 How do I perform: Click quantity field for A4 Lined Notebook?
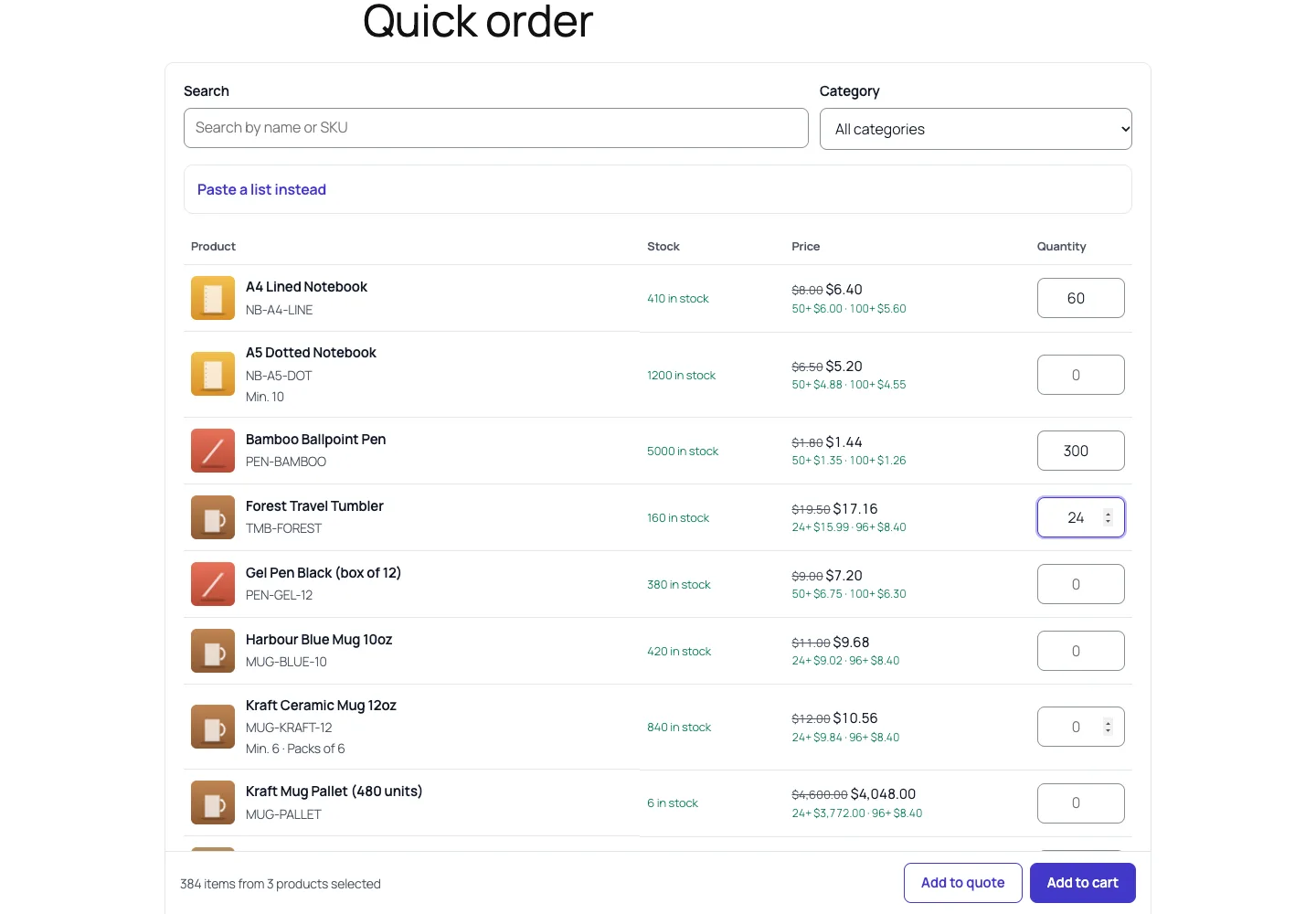tap(1081, 298)
